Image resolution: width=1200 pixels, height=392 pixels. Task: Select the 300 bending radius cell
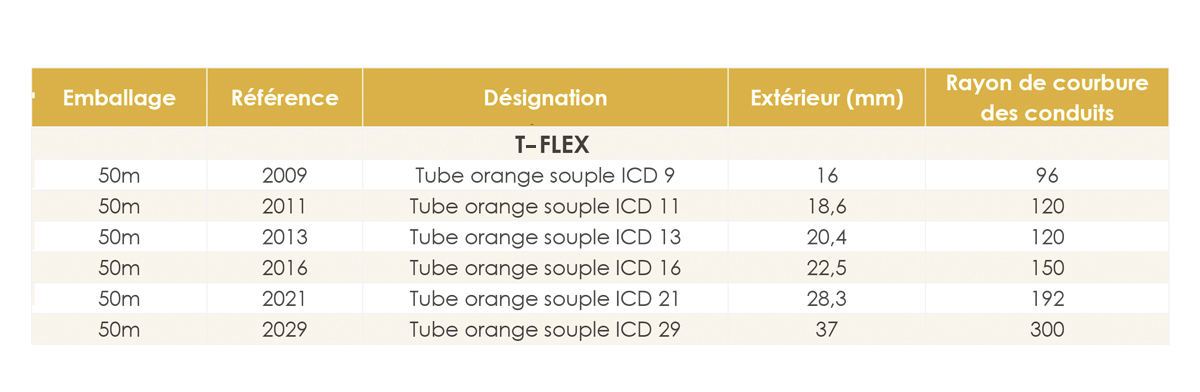1047,329
